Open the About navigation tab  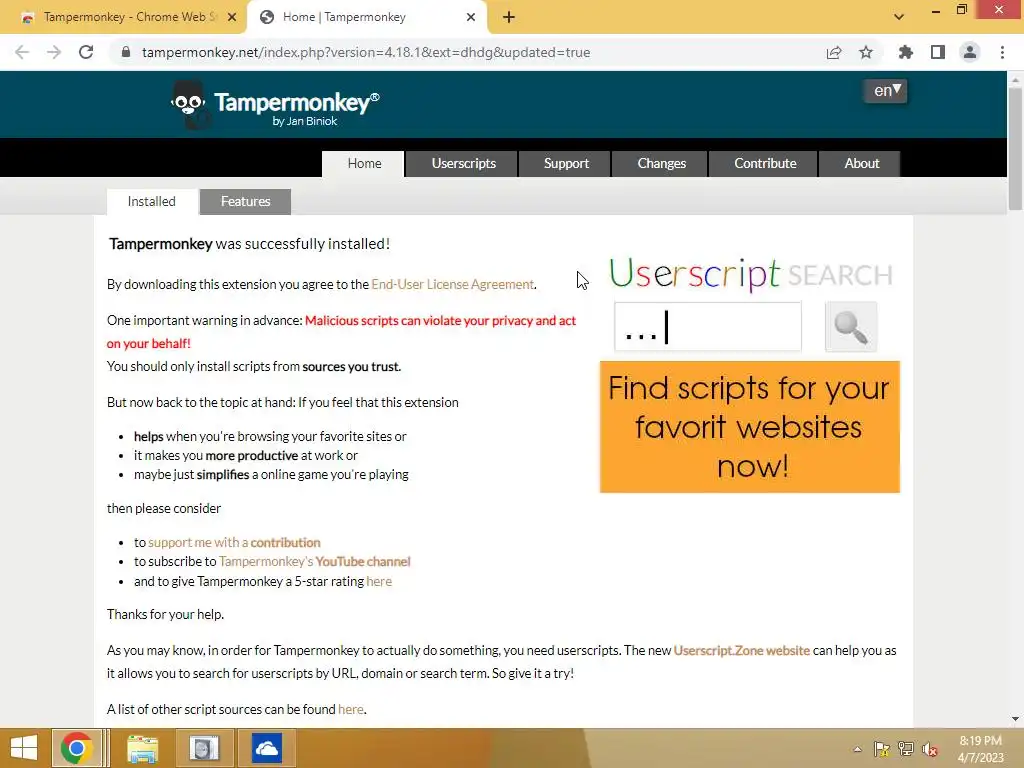point(861,163)
